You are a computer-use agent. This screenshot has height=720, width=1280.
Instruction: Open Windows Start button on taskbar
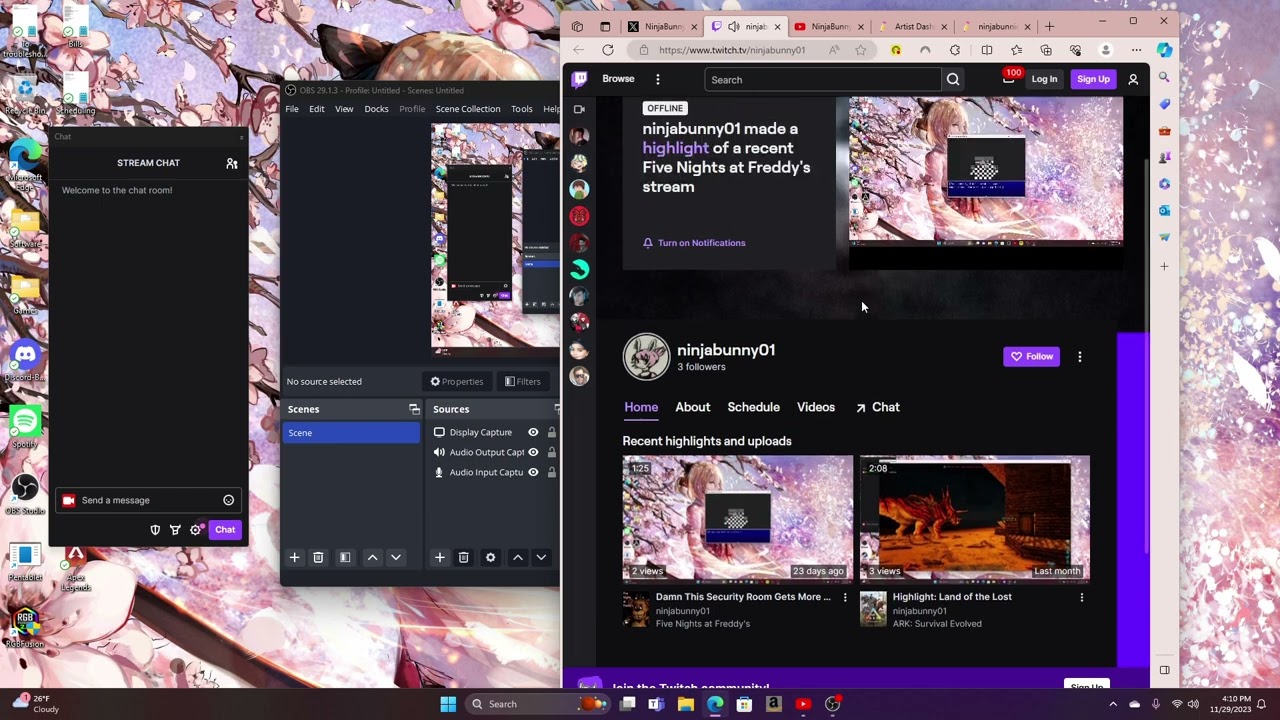tap(448, 704)
